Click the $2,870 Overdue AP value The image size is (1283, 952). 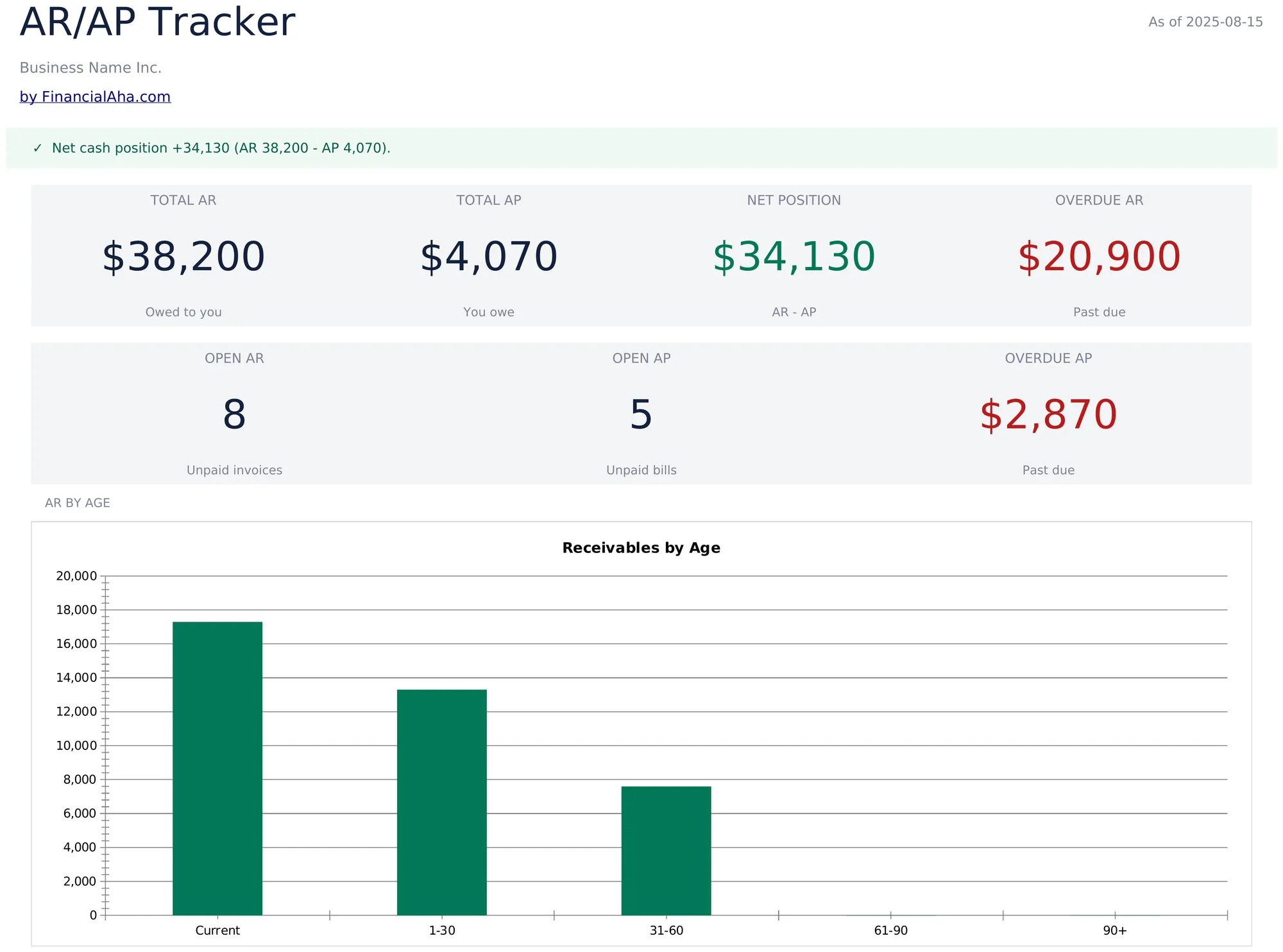tap(1048, 414)
